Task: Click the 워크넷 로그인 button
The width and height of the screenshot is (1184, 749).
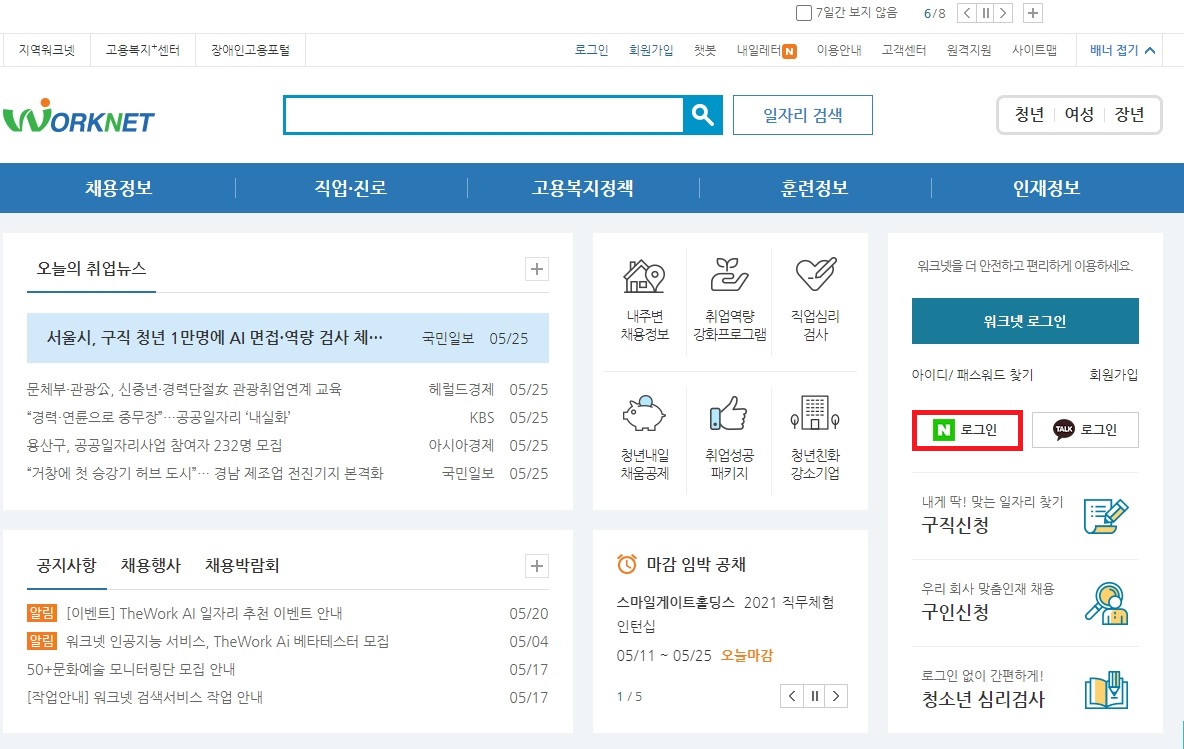Action: pyautogui.click(x=1025, y=321)
